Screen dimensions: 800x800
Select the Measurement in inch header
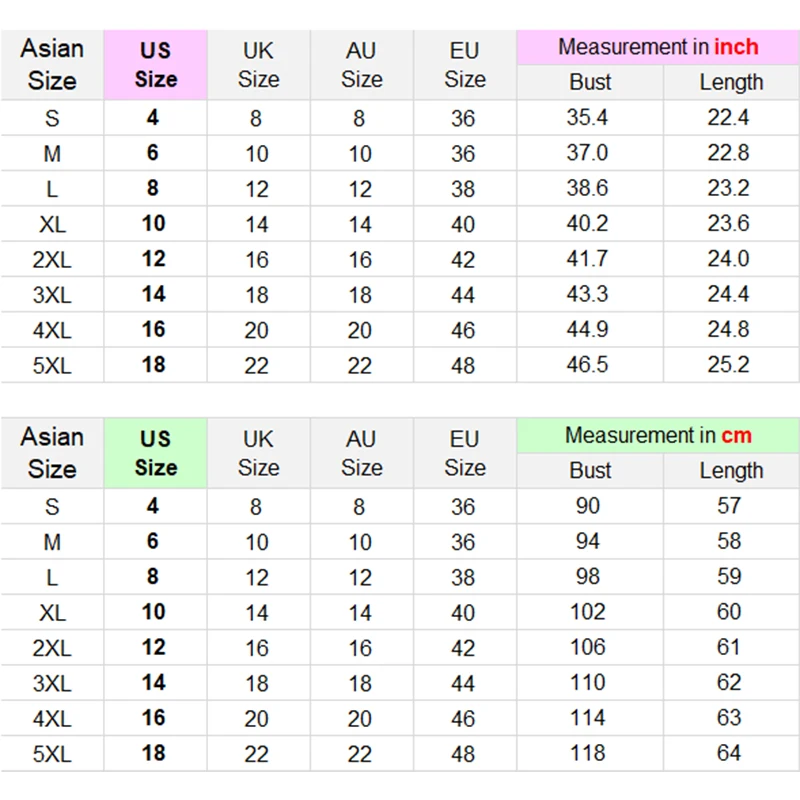(658, 47)
